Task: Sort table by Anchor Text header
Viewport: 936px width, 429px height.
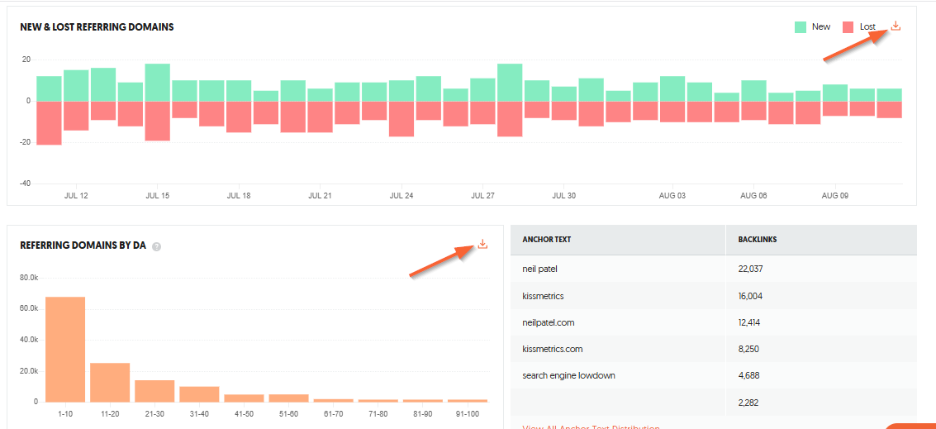Action: 546,239
